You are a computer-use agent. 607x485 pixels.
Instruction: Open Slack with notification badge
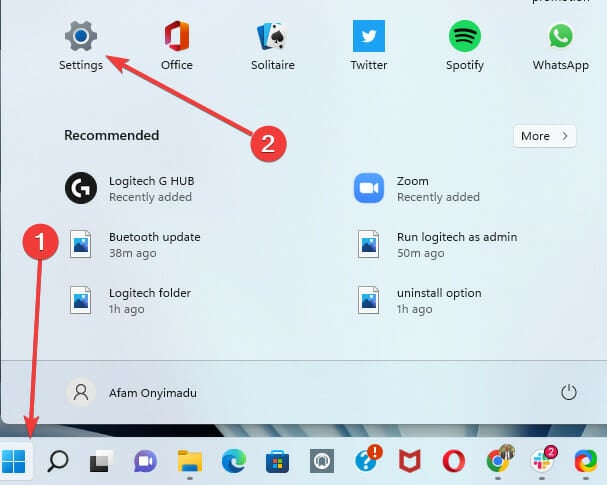543,460
